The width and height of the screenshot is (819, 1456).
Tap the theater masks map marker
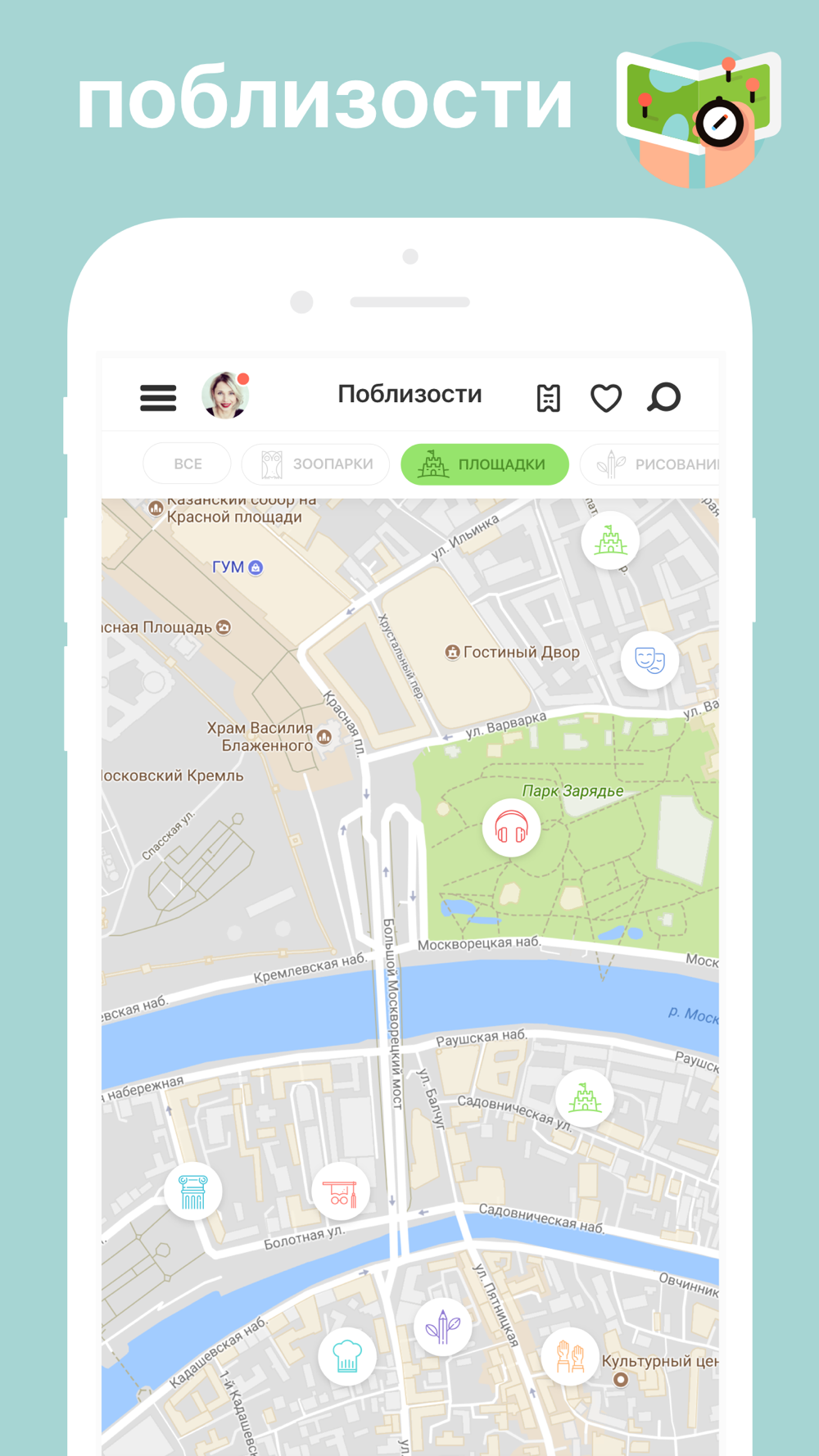(x=649, y=660)
